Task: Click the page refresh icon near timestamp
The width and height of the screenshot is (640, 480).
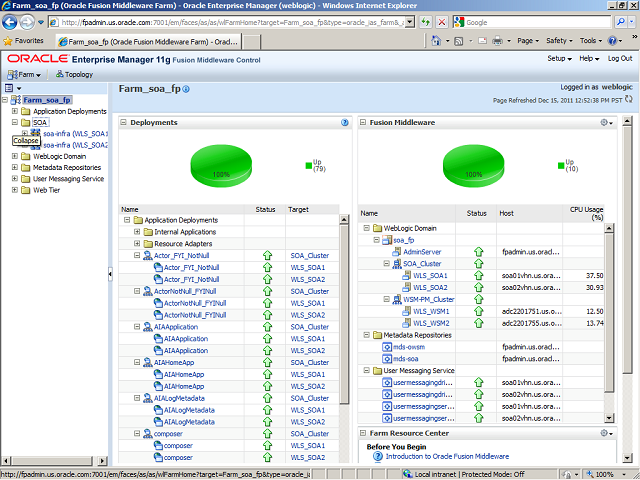Action: pos(630,100)
